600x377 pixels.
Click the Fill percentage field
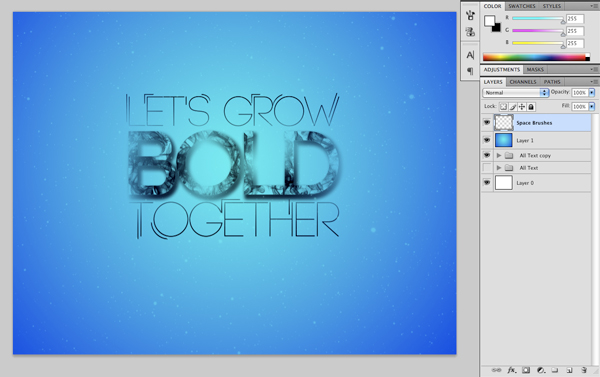point(580,107)
